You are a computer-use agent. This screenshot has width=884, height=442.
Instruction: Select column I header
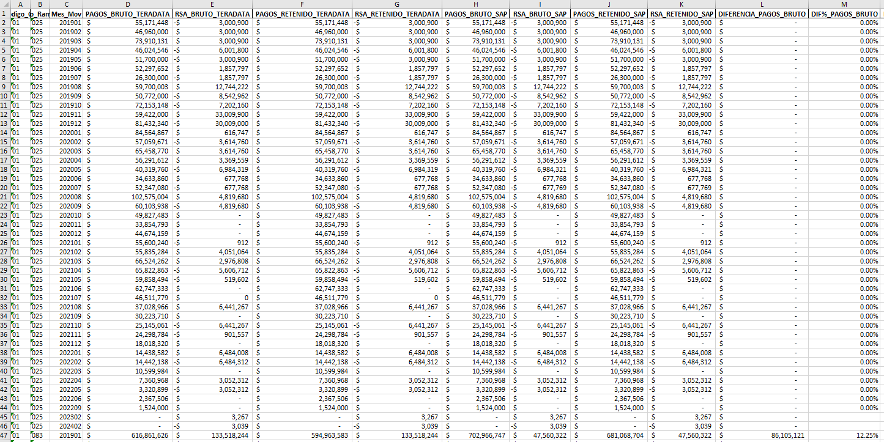pyautogui.click(x=540, y=4)
